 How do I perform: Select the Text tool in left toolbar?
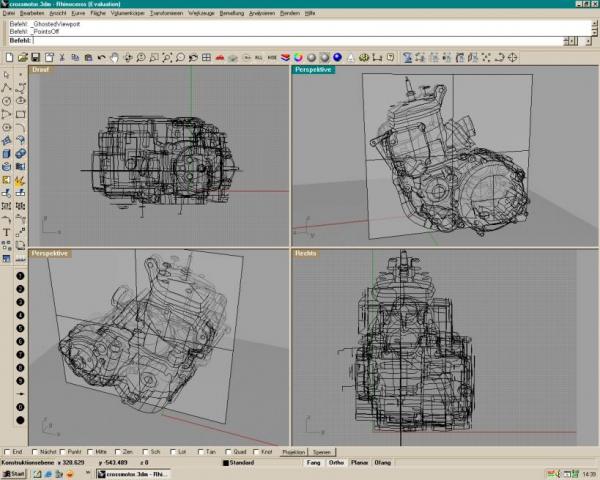tap(7, 232)
